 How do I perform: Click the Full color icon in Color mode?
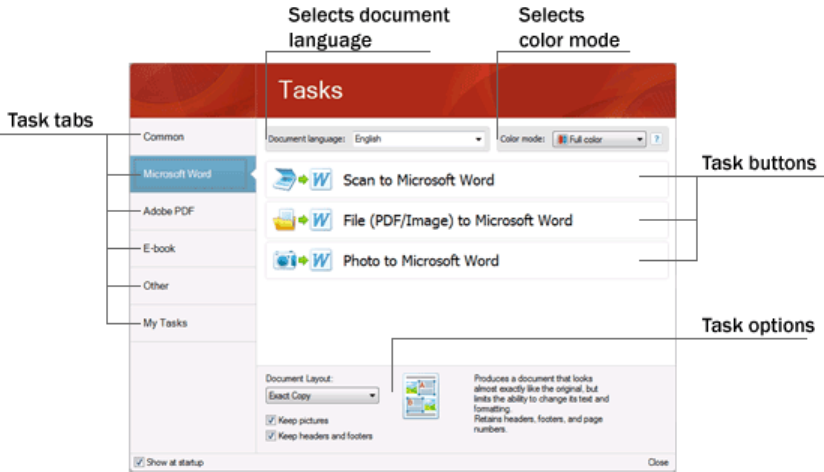[x=562, y=139]
